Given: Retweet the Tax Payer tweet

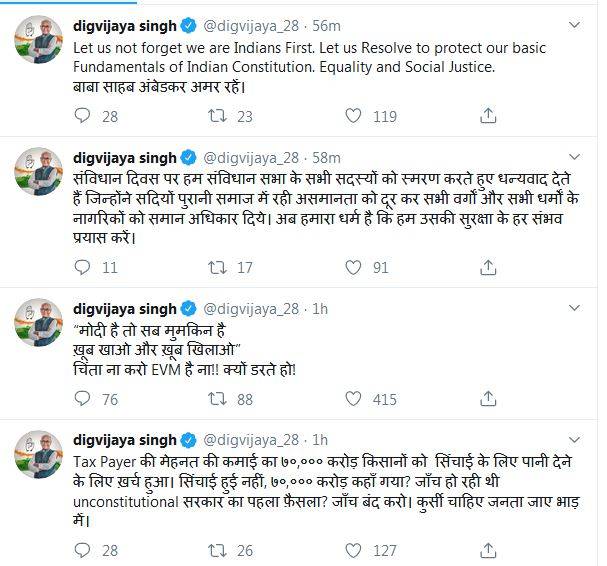Looking at the screenshot, I should pyautogui.click(x=213, y=549).
